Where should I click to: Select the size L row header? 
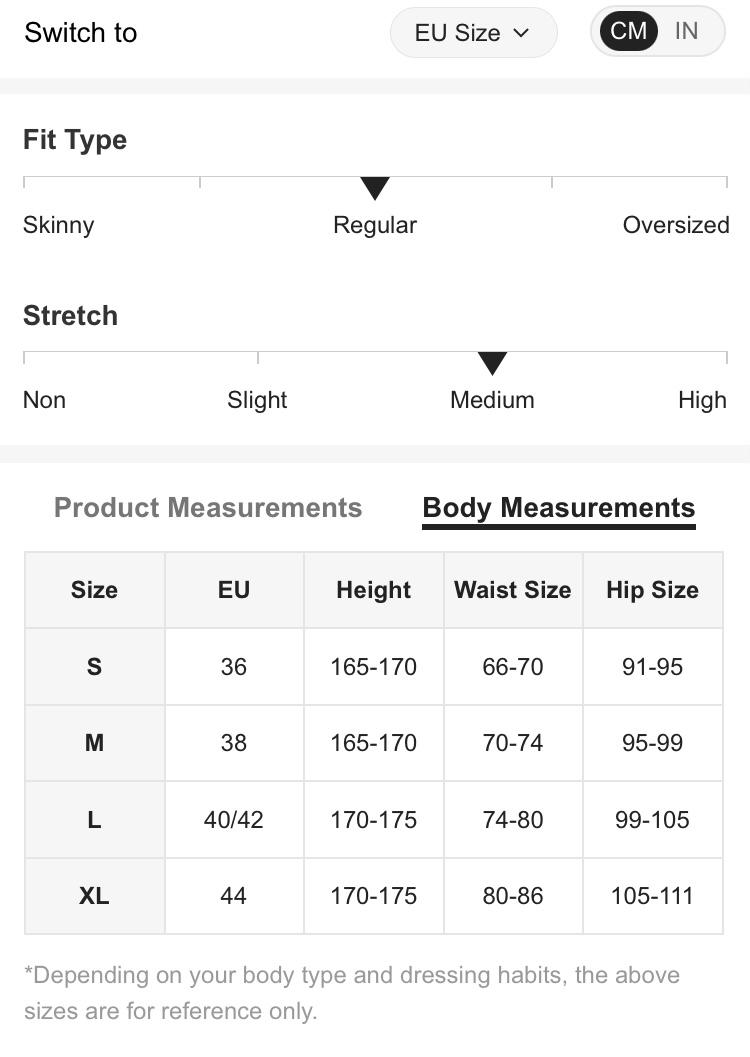tap(94, 820)
